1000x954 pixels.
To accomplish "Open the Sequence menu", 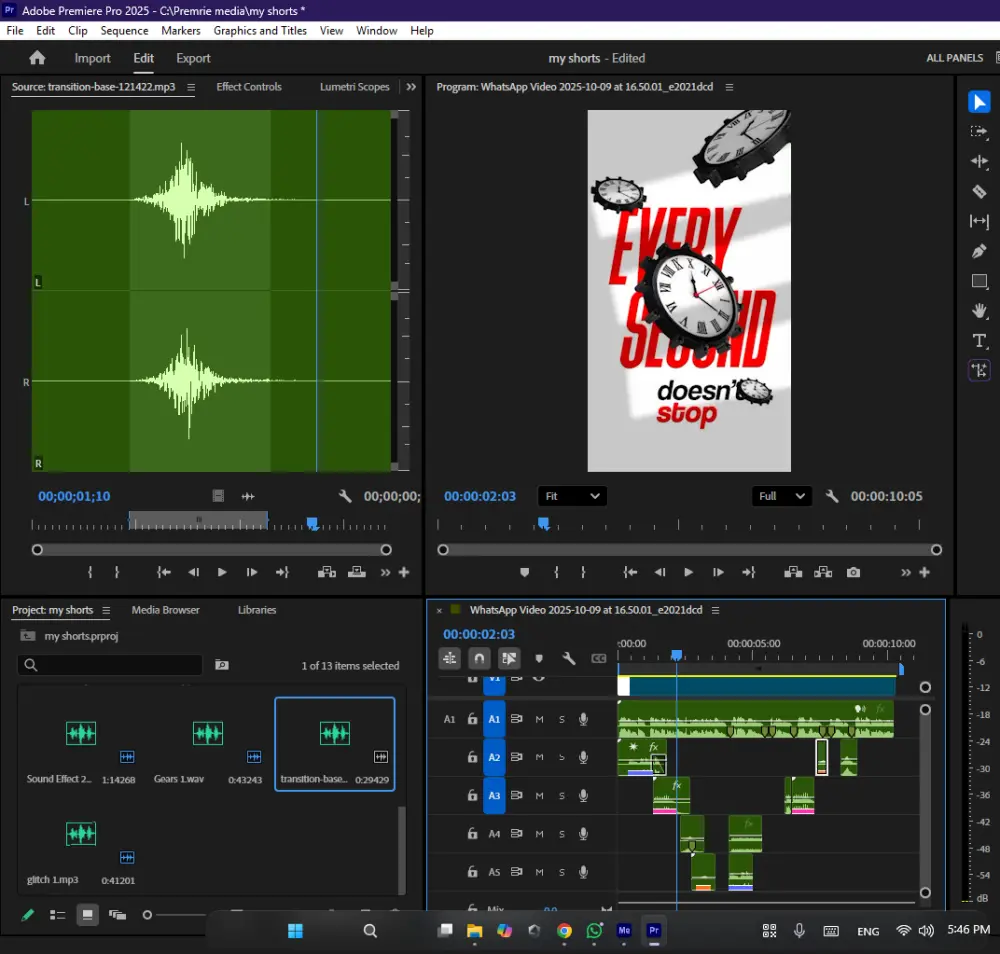I will 124,31.
